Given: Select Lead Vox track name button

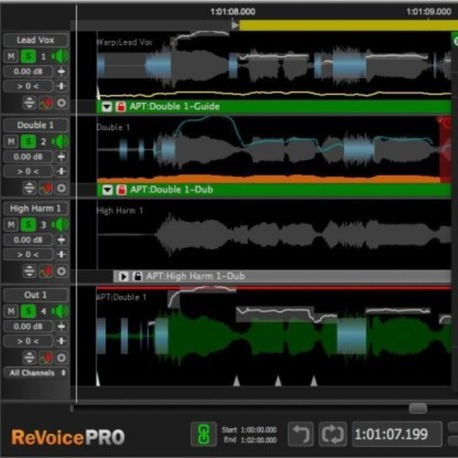Looking at the screenshot, I should coord(36,40).
